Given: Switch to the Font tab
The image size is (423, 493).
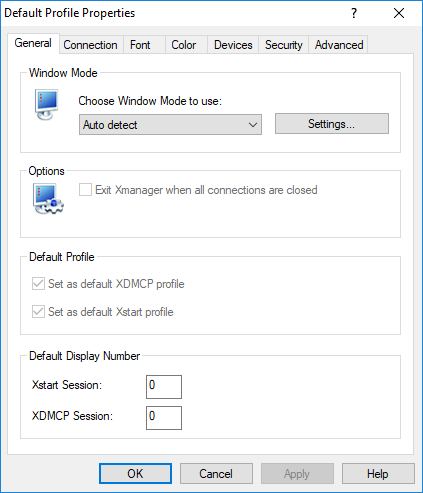Looking at the screenshot, I should click(140, 45).
